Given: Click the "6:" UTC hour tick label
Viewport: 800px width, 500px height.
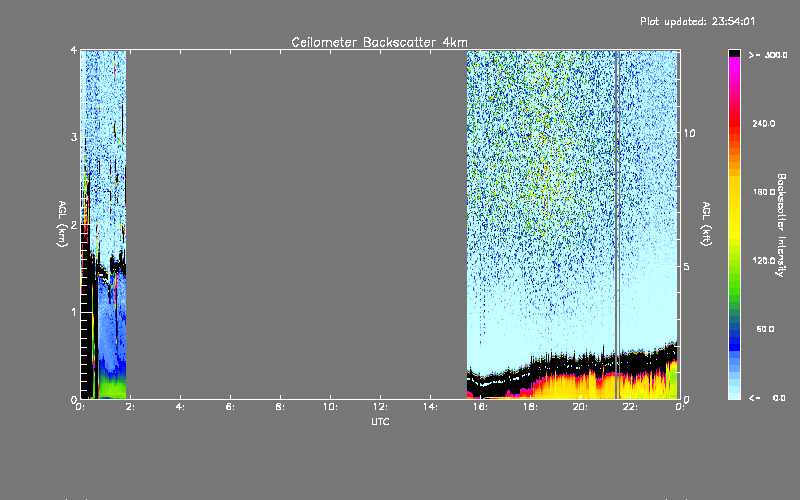Looking at the screenshot, I should click(230, 407).
